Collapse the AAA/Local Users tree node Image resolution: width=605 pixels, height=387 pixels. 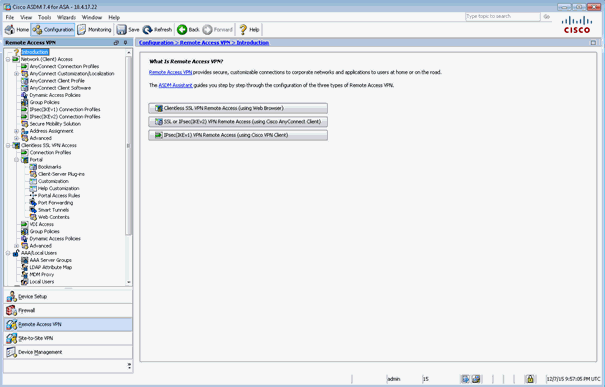[8, 253]
